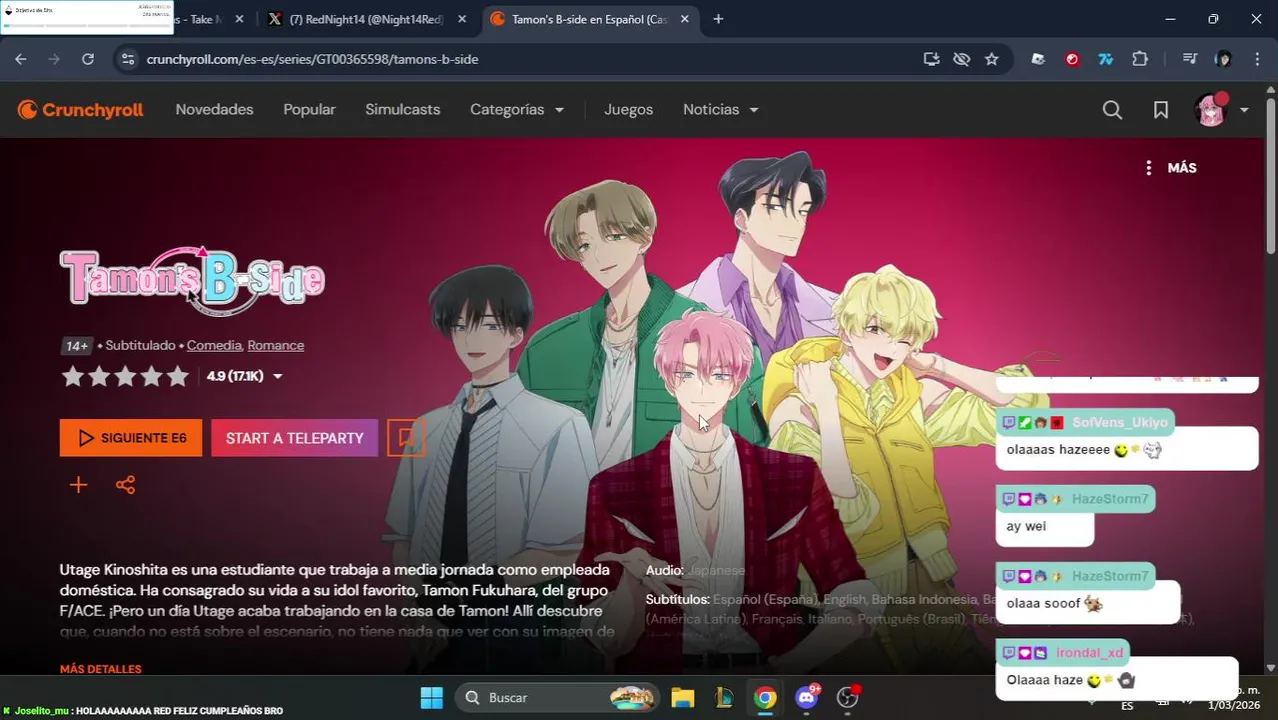Open the Chrome profile avatar
The height and width of the screenshot is (720, 1278).
[x=1223, y=59]
